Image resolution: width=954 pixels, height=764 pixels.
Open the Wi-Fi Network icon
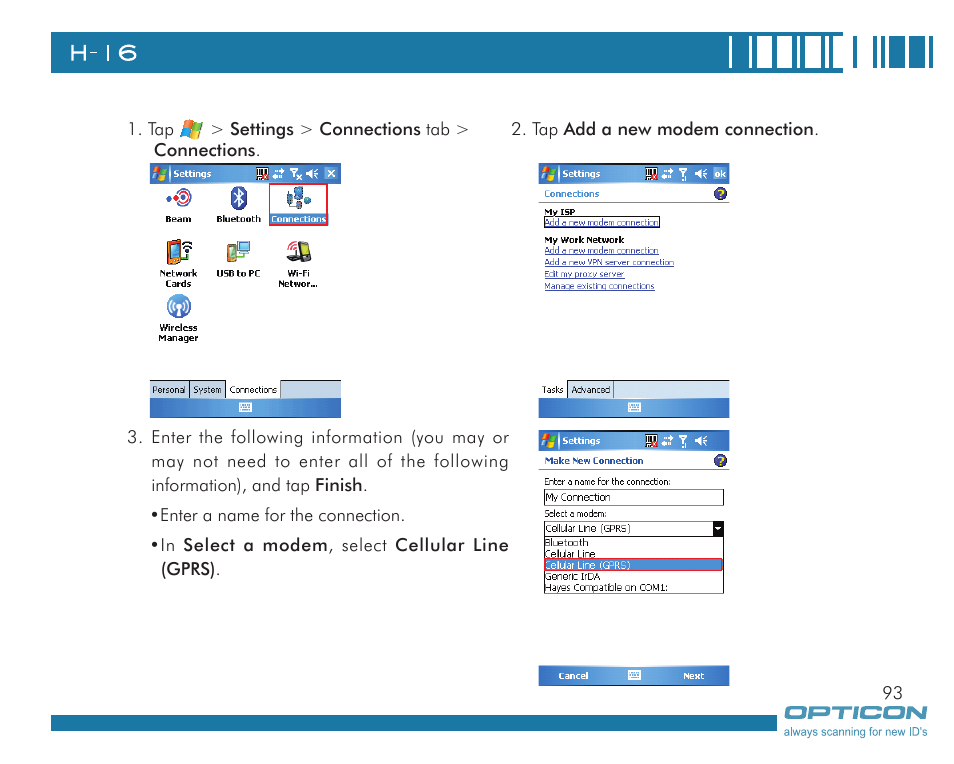(x=298, y=263)
